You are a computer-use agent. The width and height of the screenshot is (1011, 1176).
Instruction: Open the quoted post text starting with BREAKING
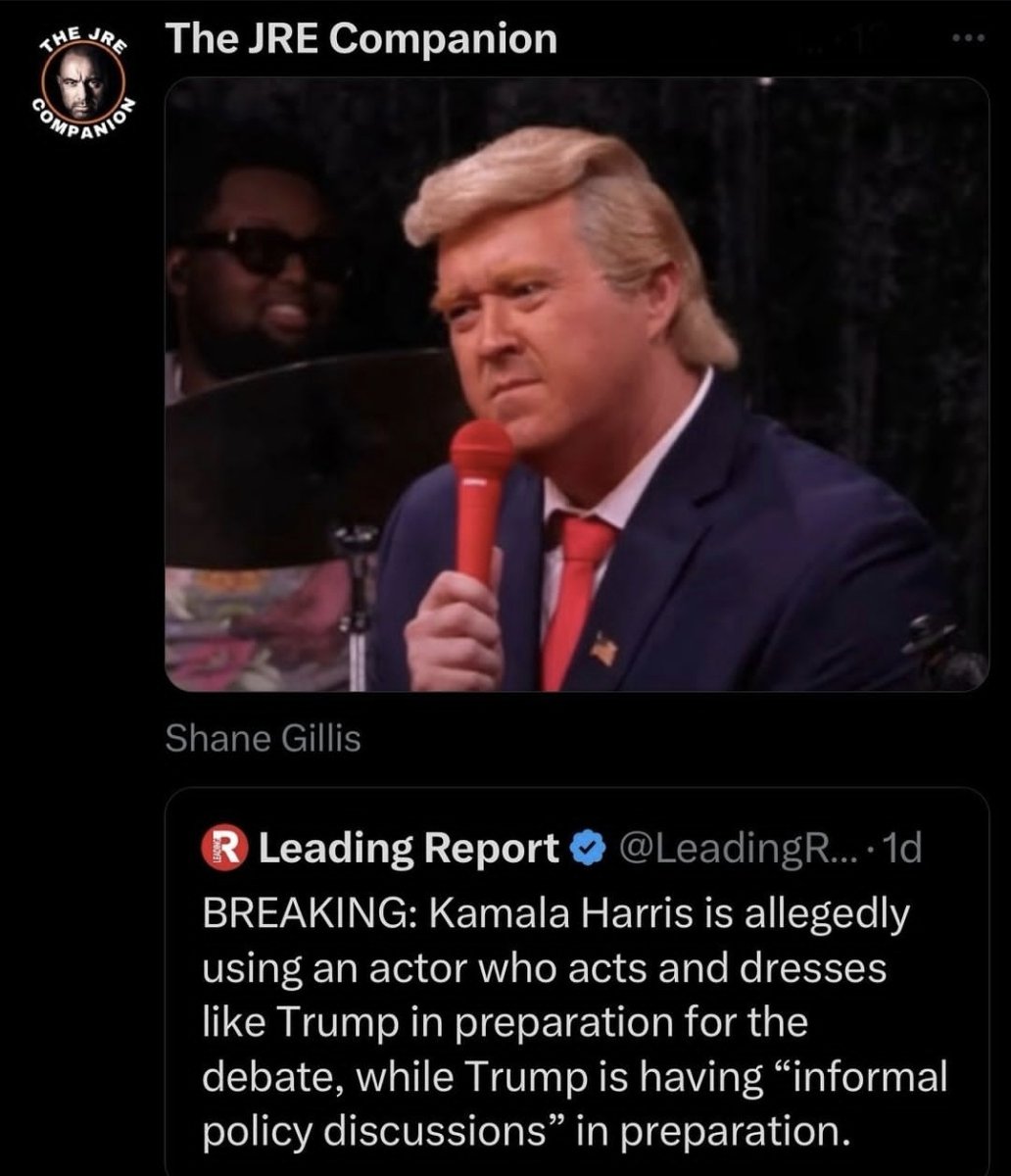(x=575, y=1021)
